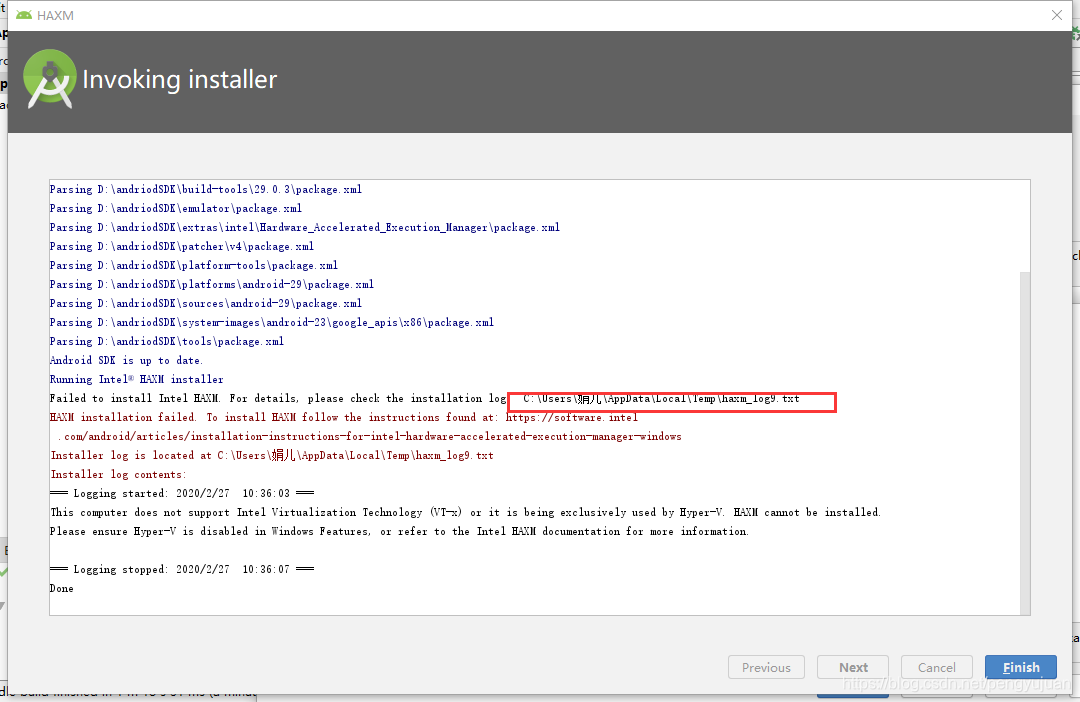
Task: Click the Android Studio logo in header
Action: 49,79
